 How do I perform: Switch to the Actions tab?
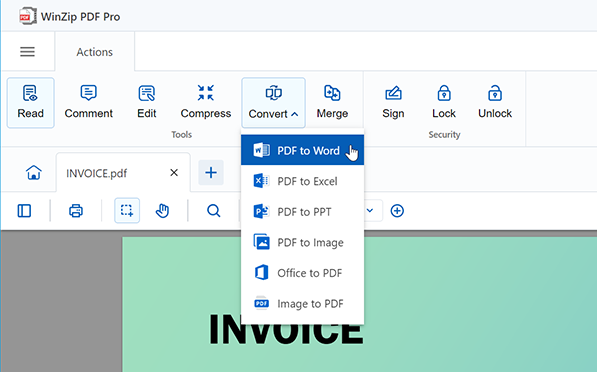pyautogui.click(x=94, y=52)
